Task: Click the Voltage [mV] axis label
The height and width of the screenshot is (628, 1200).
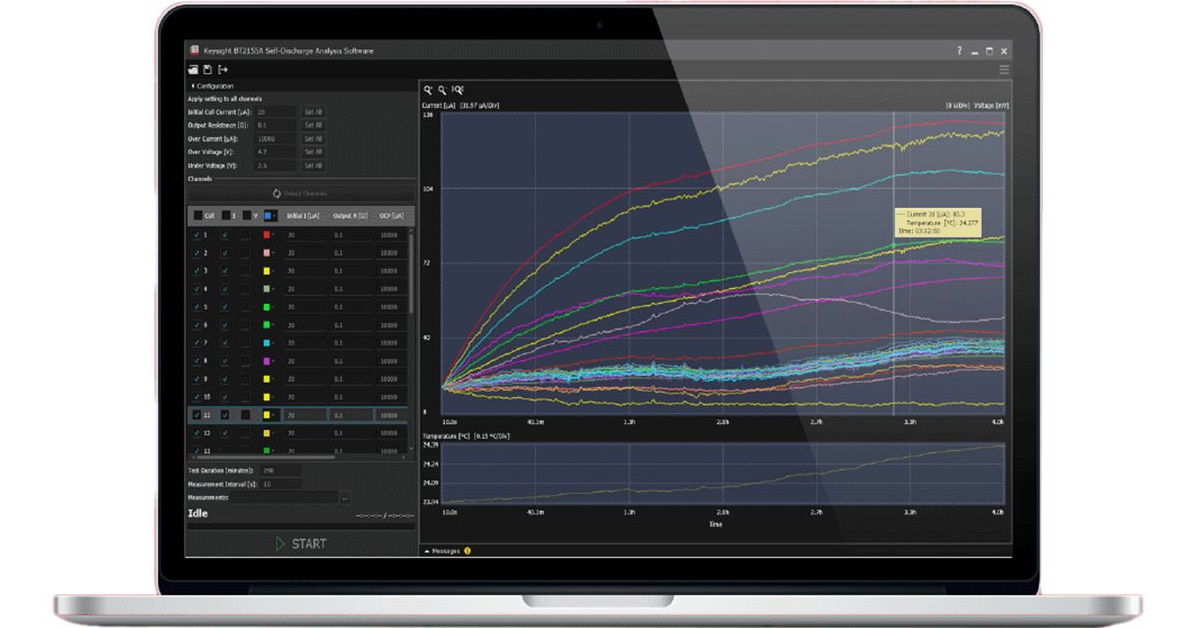Action: (x=990, y=104)
